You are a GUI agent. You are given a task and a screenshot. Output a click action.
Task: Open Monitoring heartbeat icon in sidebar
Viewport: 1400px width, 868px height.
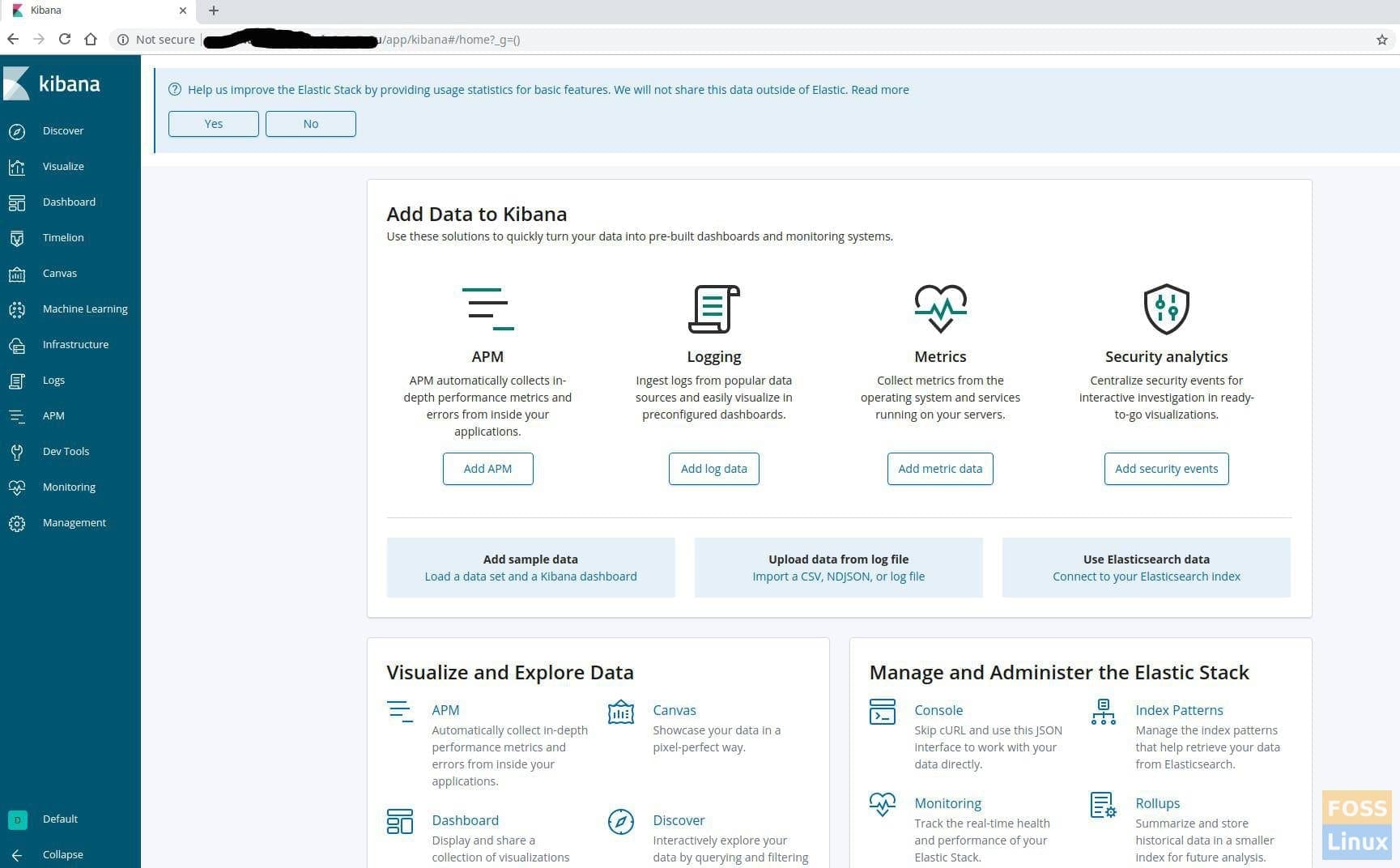[17, 487]
